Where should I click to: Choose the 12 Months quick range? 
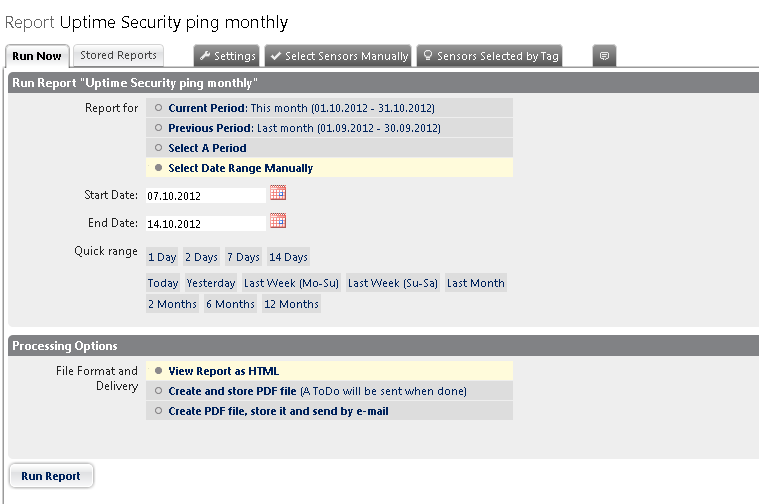291,304
